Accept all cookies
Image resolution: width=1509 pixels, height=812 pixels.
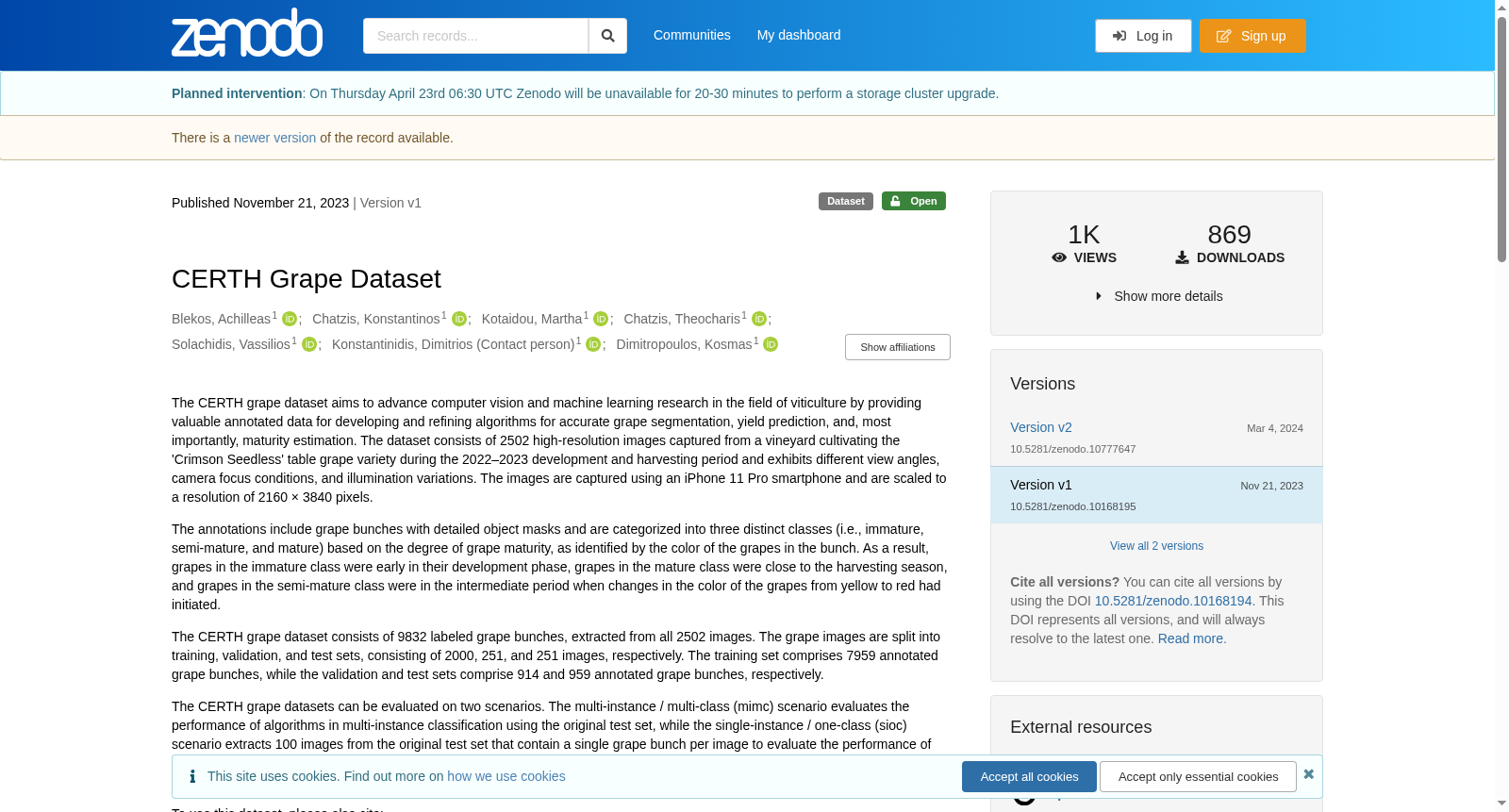point(1029,777)
